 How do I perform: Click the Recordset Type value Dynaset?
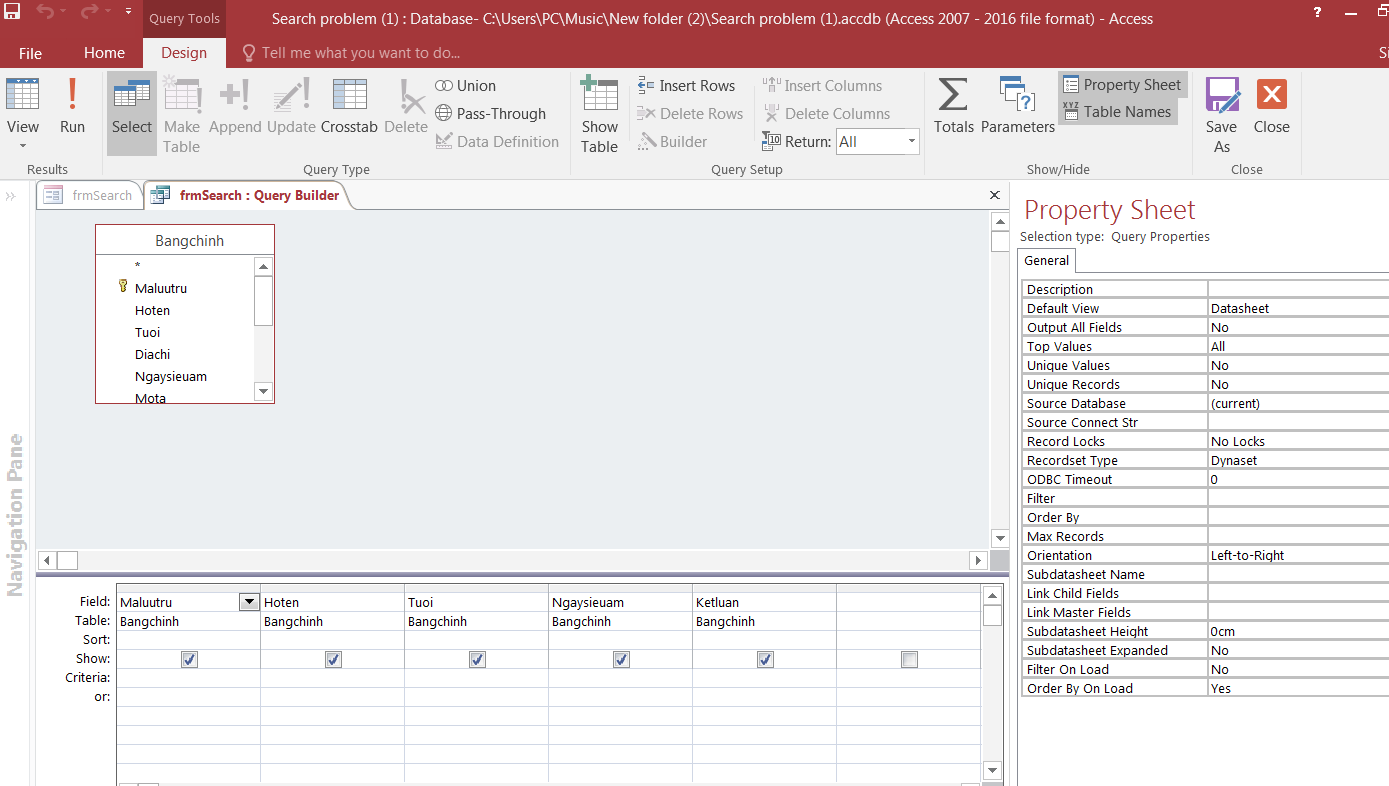tap(1298, 460)
